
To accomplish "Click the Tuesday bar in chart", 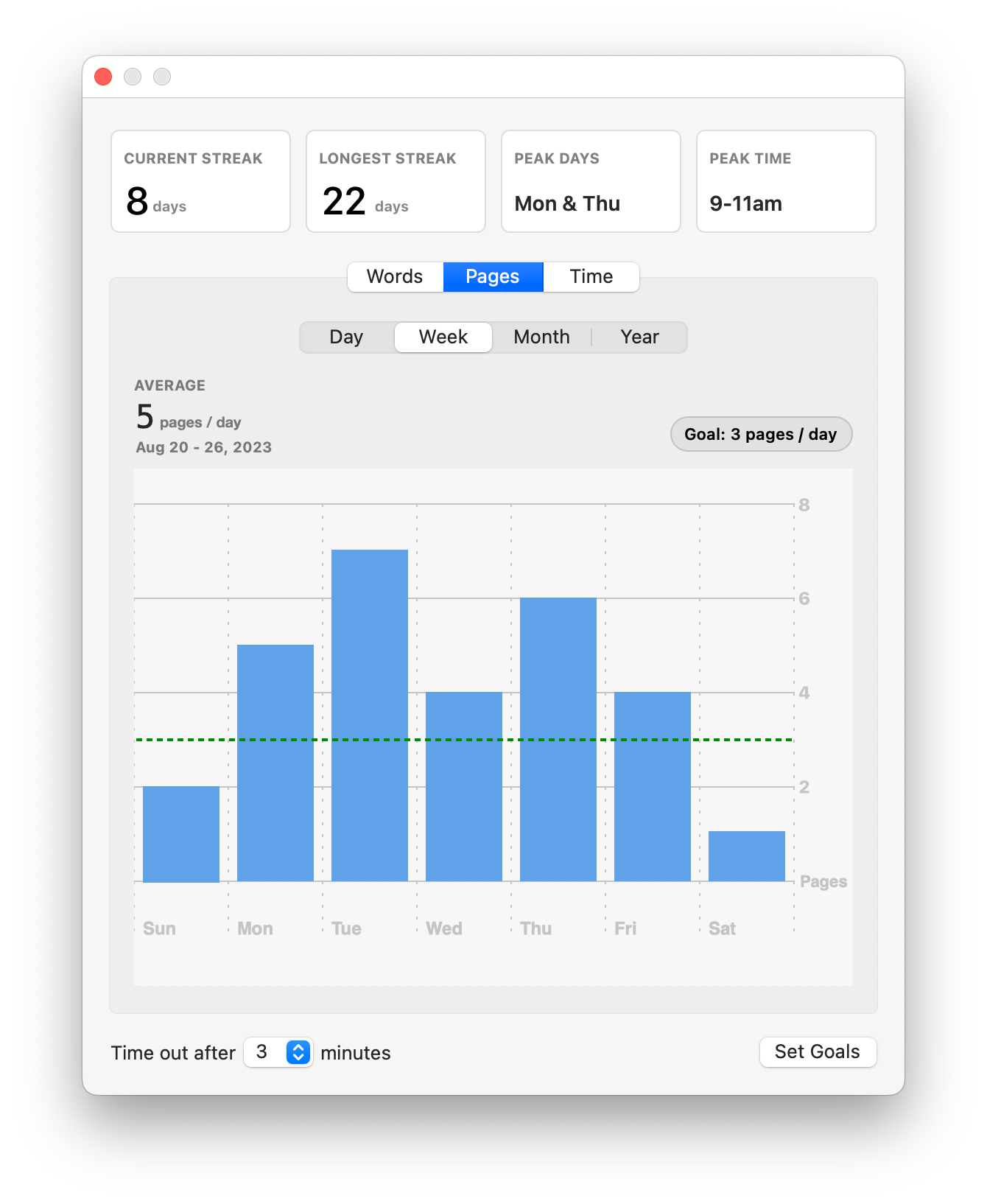I will 370,715.
